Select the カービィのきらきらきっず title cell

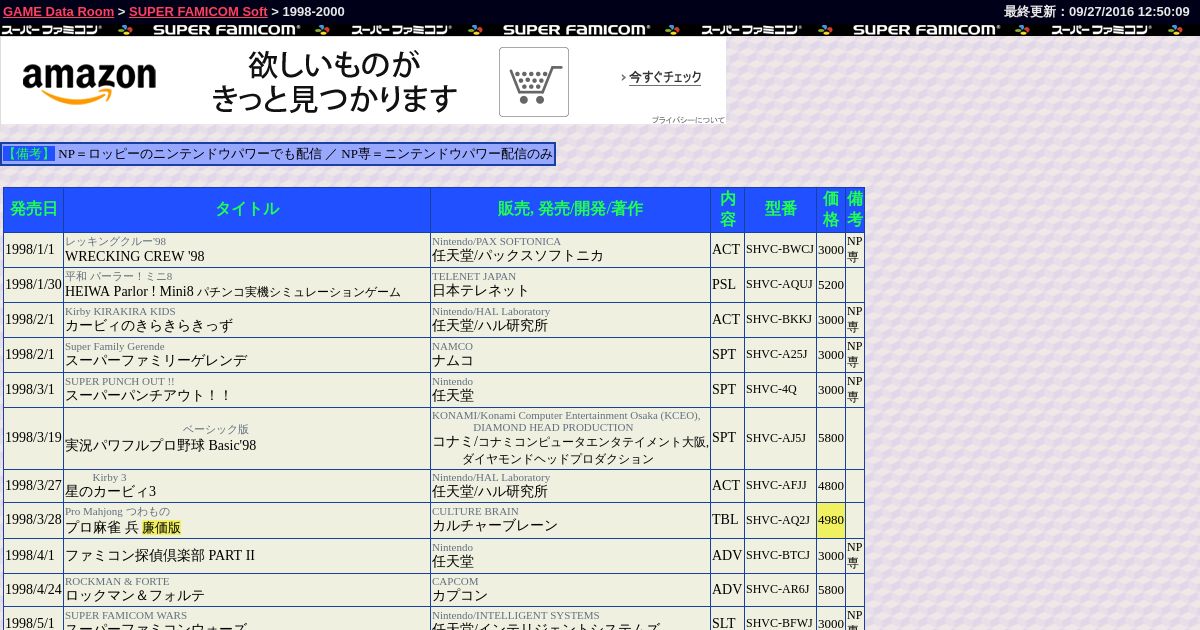247,320
